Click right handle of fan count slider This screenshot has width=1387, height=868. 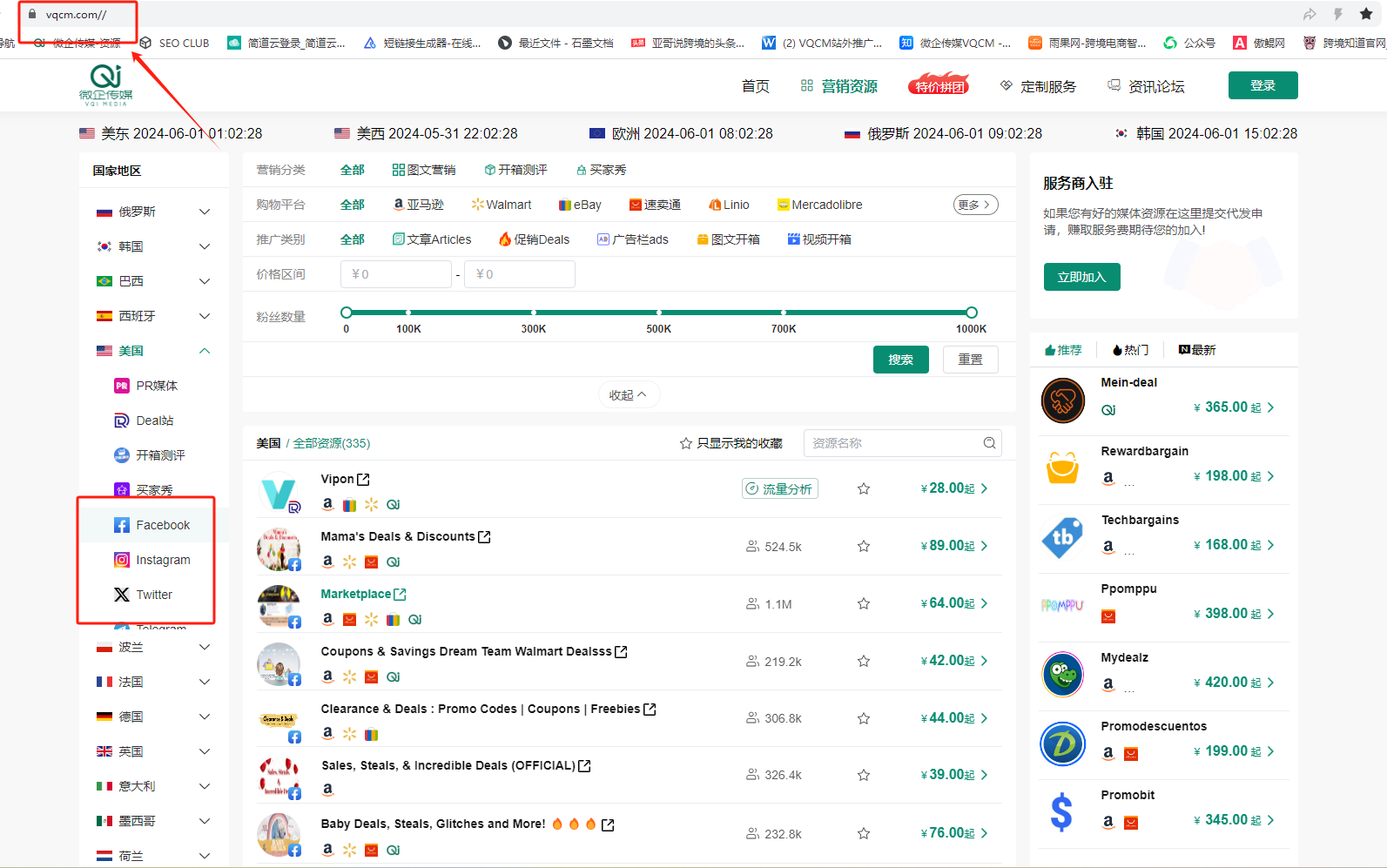point(972,313)
